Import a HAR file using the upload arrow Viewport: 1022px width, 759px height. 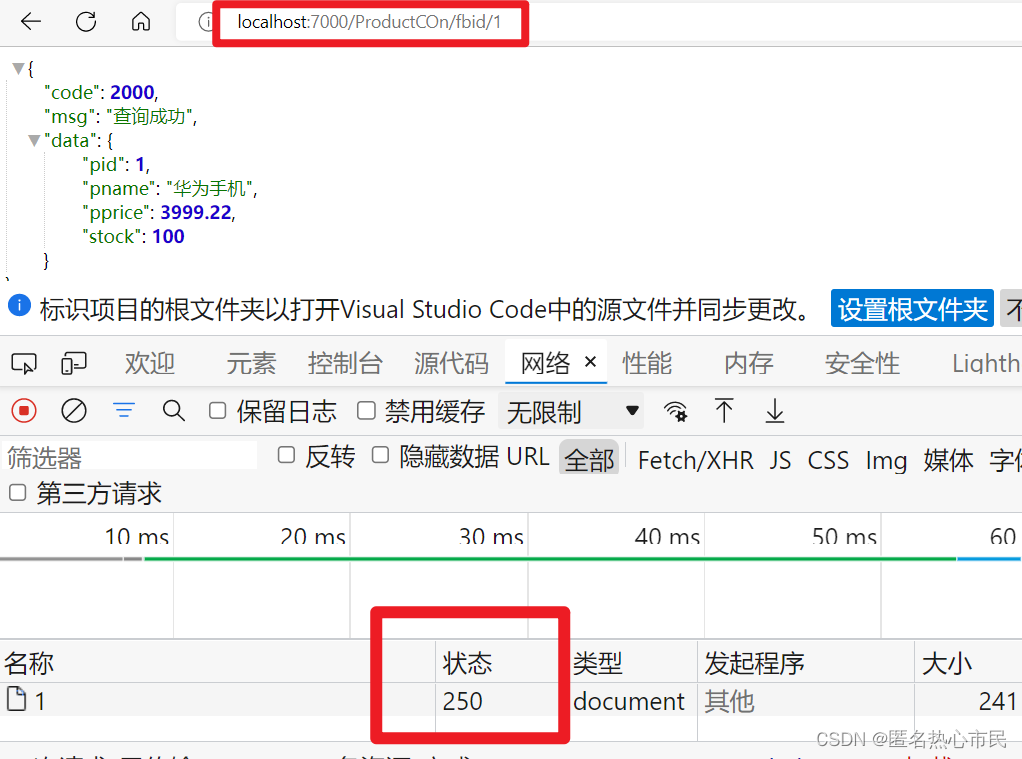coord(724,410)
